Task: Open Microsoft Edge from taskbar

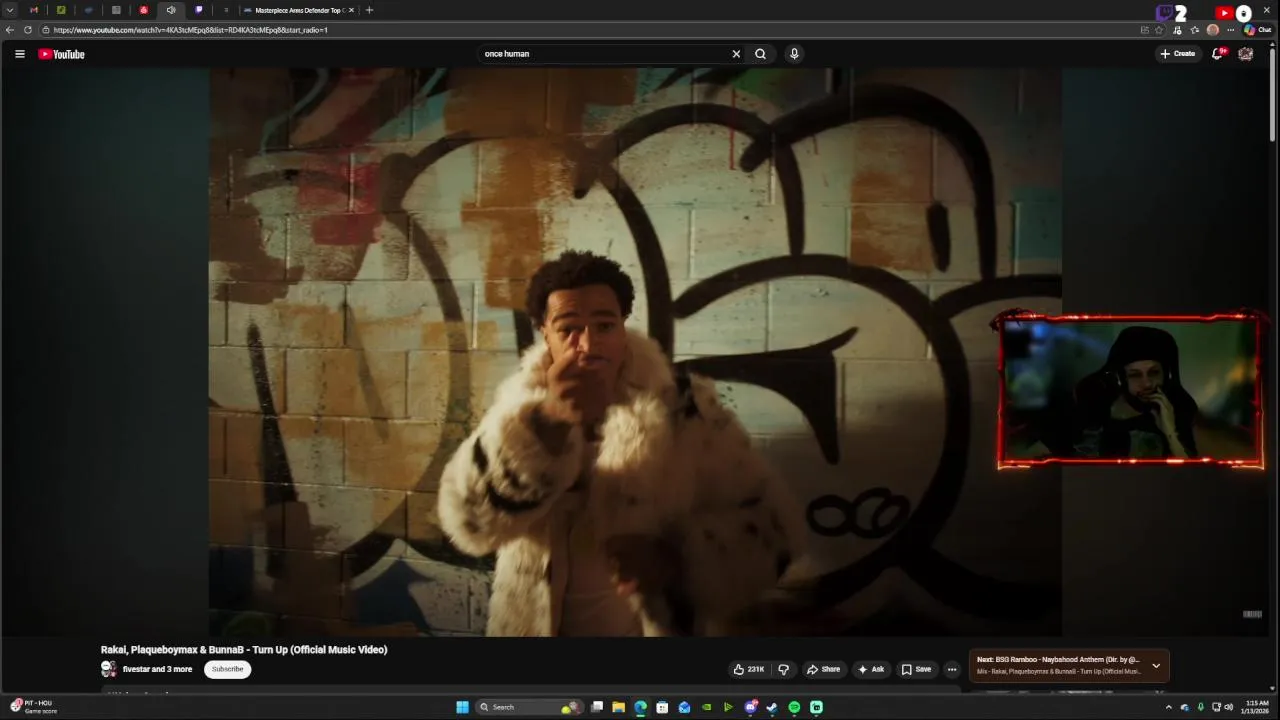Action: (x=640, y=707)
